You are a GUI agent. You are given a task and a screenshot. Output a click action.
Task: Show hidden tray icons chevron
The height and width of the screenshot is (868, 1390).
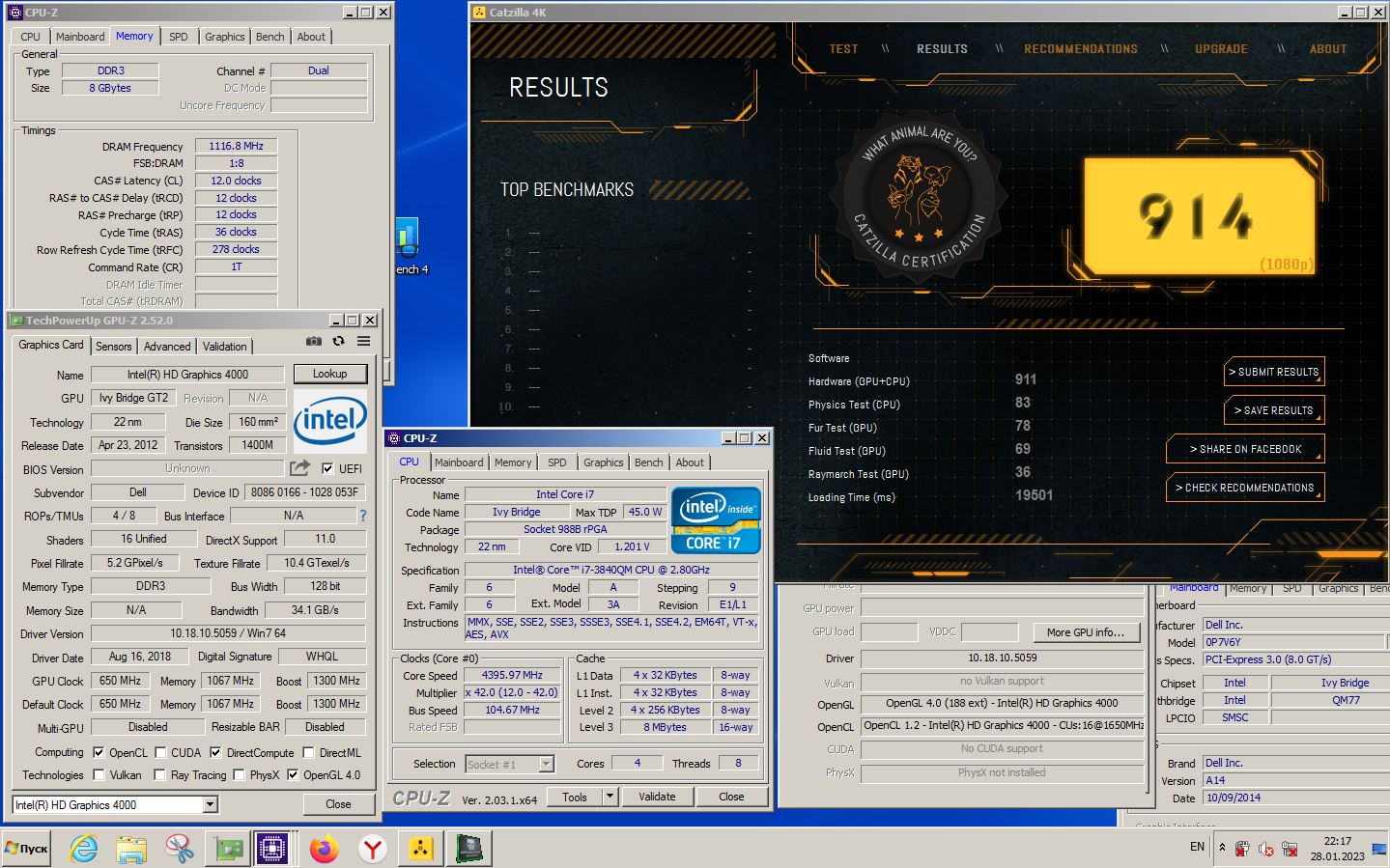click(1222, 848)
